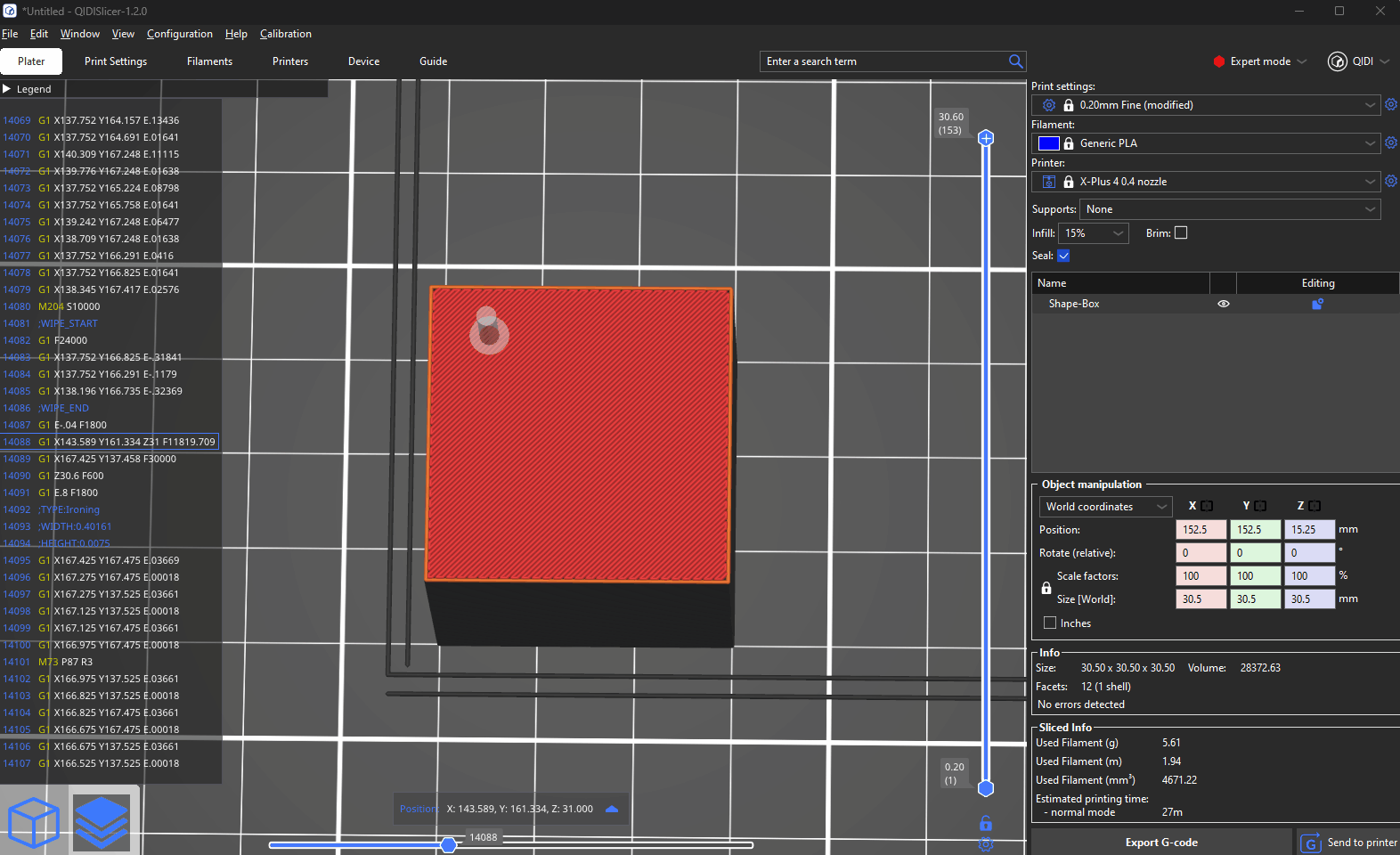Open the Supports dropdown
1400x855 pixels.
point(1229,209)
